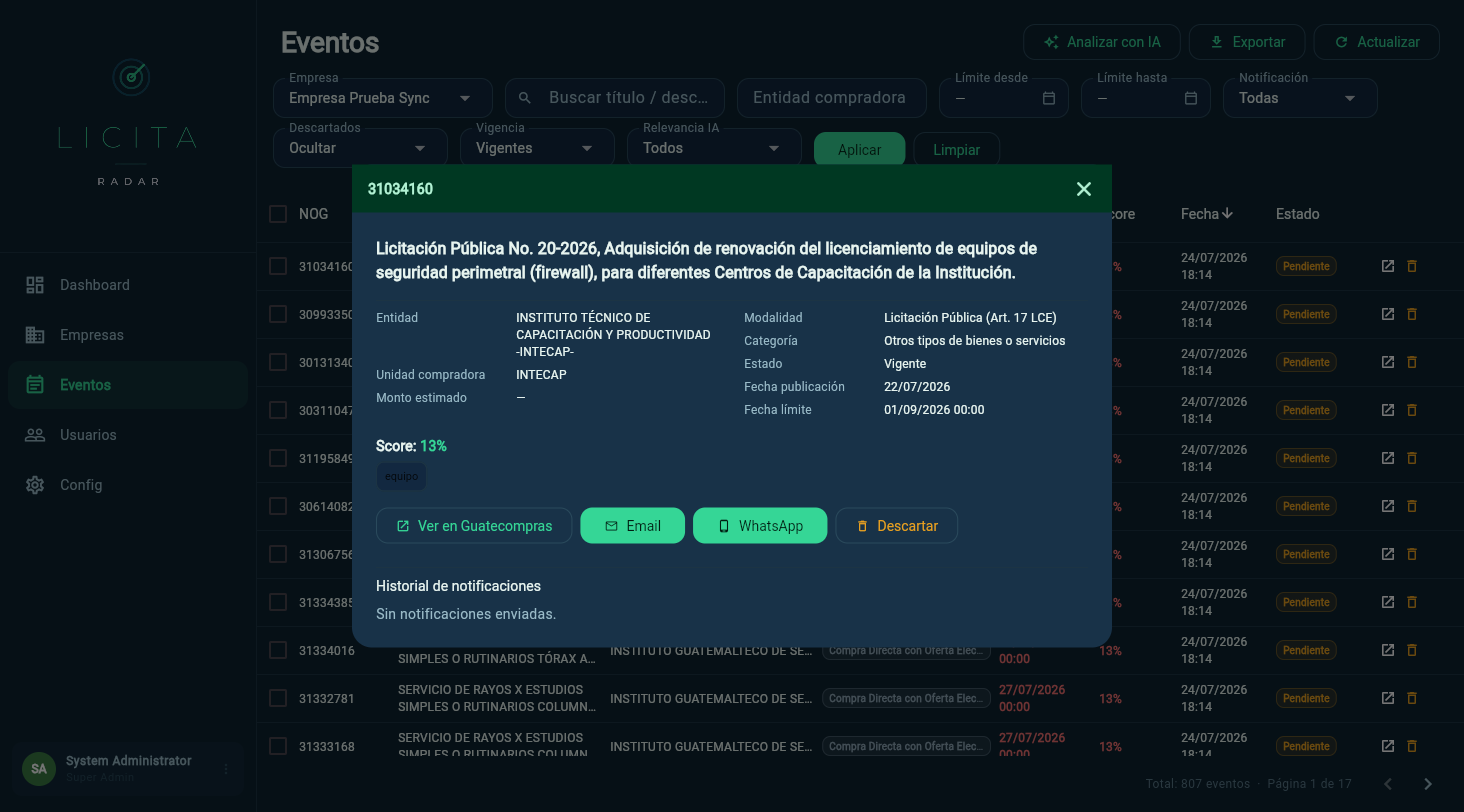Close the 31034160 event dialog
Screen dimensions: 1464x812
[x=1084, y=189]
